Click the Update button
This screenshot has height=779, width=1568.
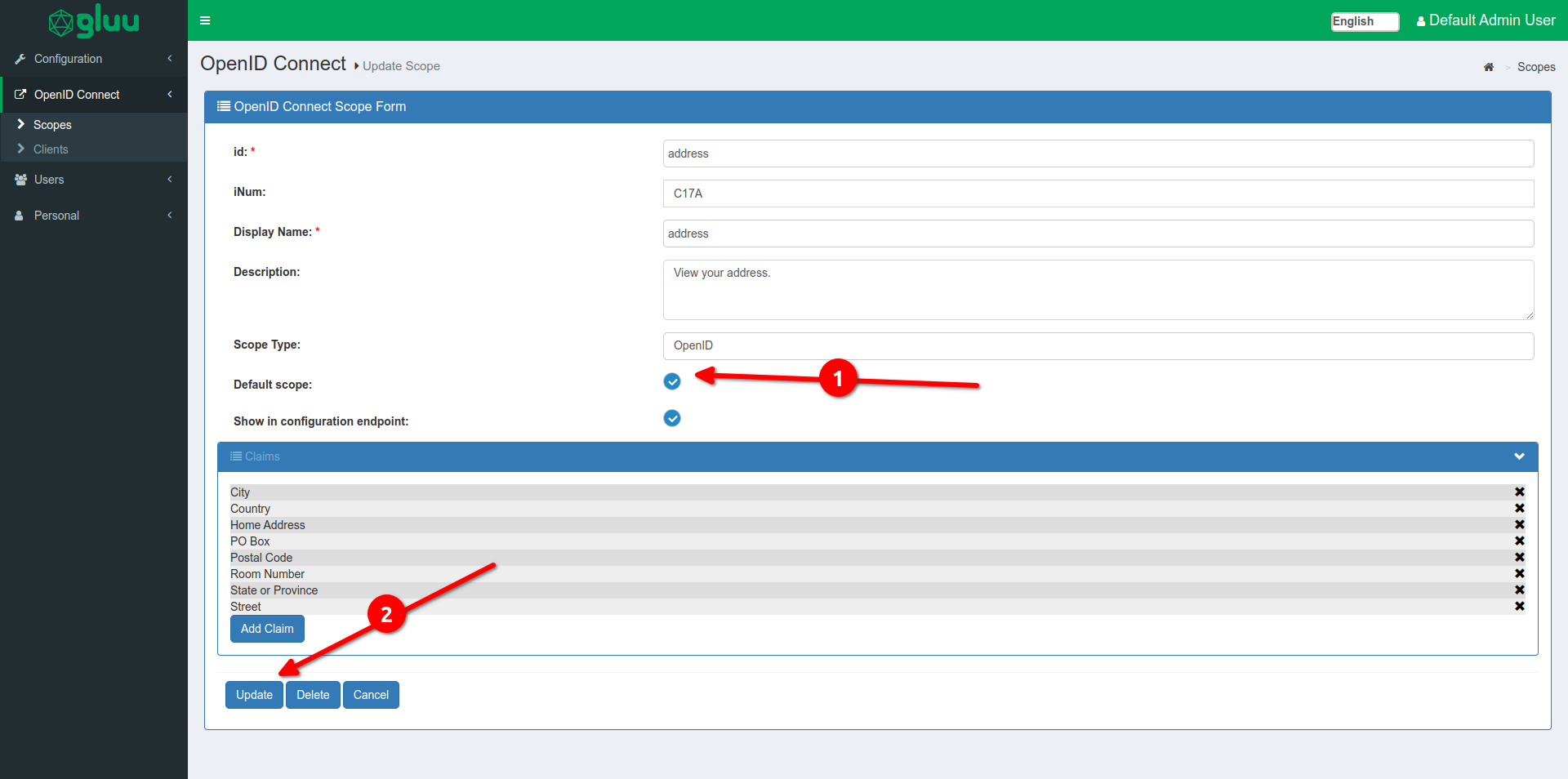[x=254, y=695]
